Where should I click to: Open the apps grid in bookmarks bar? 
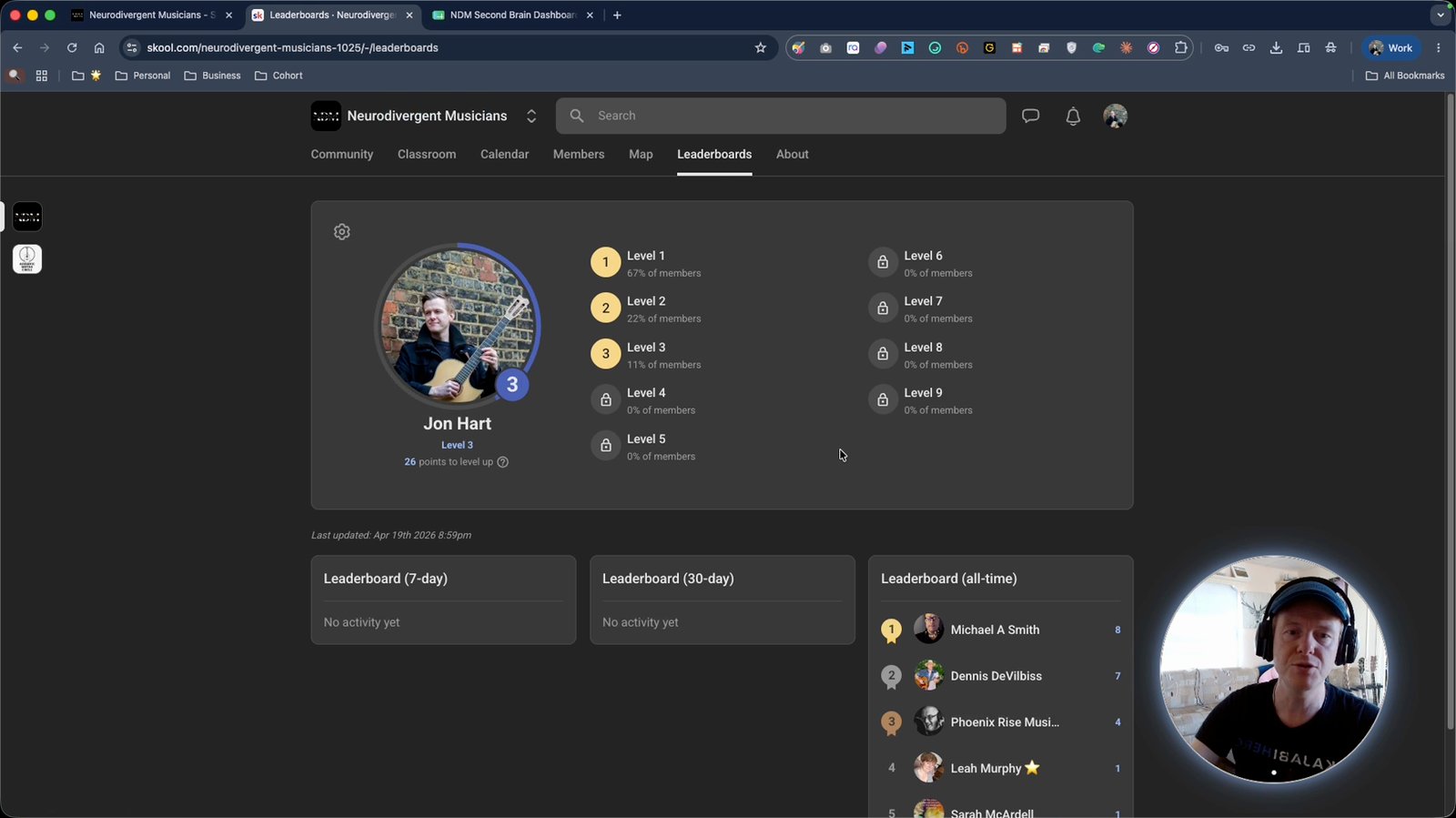tap(42, 76)
